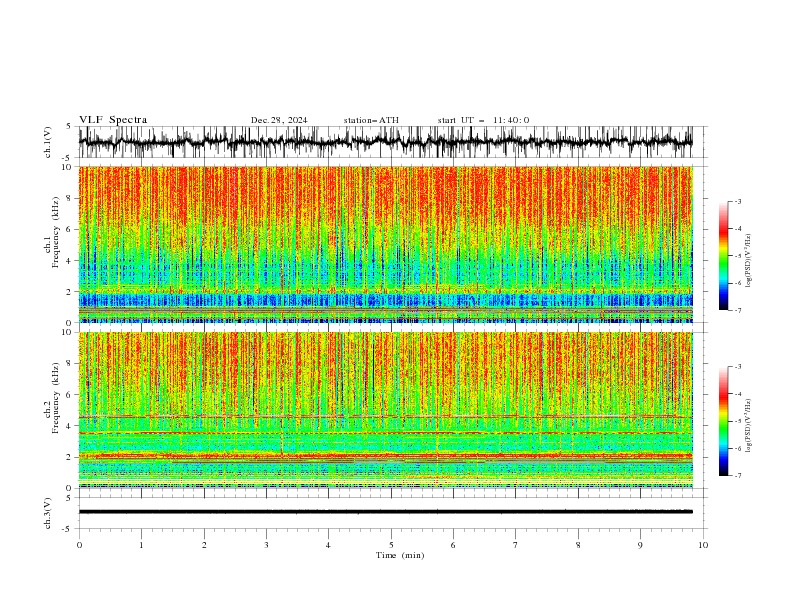Click the '-3' label on ch.1 colorbar
The image size is (792, 612).
(x=738, y=201)
